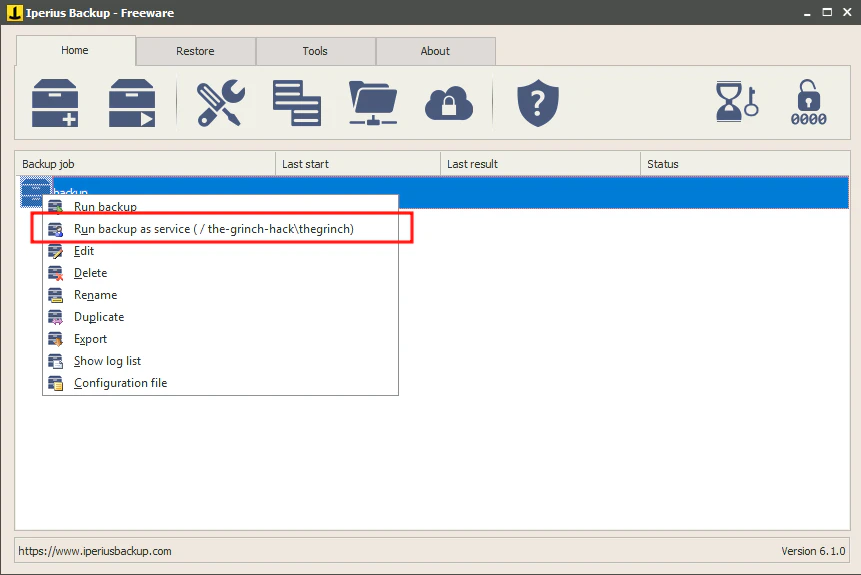Open the https://www.iperiusbackup.com link
The height and width of the screenshot is (575, 861).
95,551
